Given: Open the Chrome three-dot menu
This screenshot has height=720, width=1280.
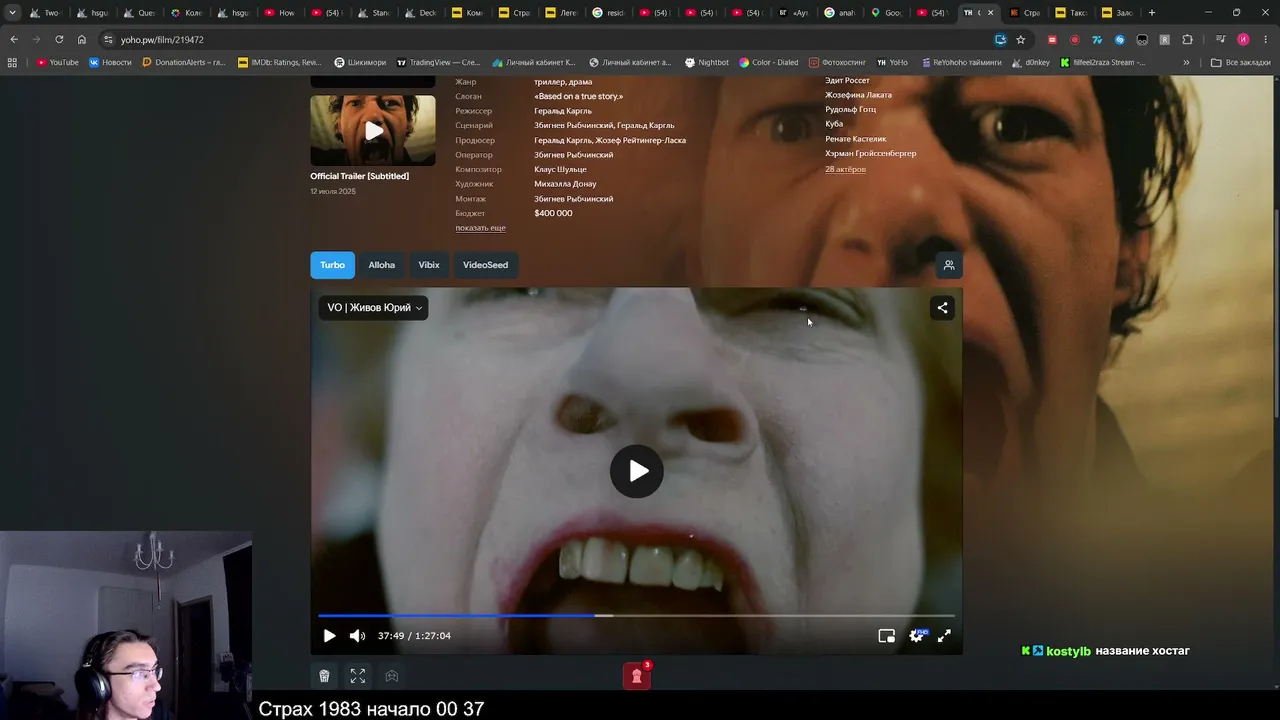Looking at the screenshot, I should point(1265,40).
